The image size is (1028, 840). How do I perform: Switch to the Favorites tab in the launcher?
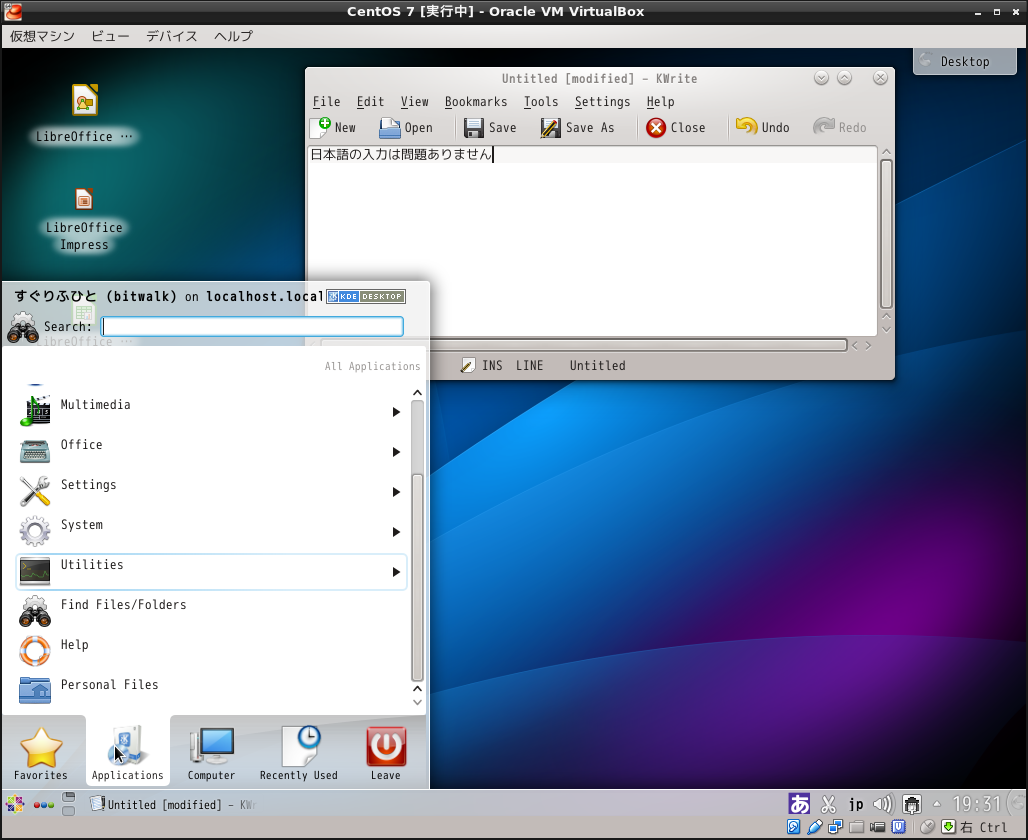(x=41, y=751)
